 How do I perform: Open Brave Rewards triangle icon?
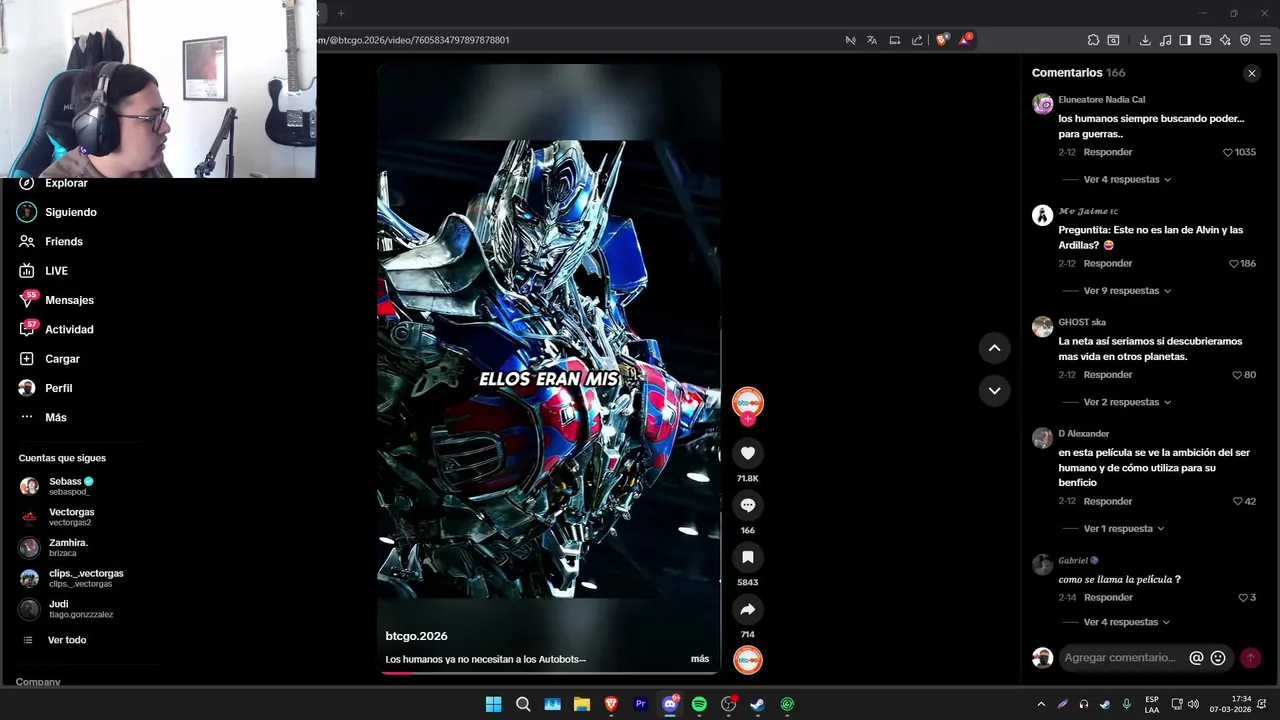[964, 40]
